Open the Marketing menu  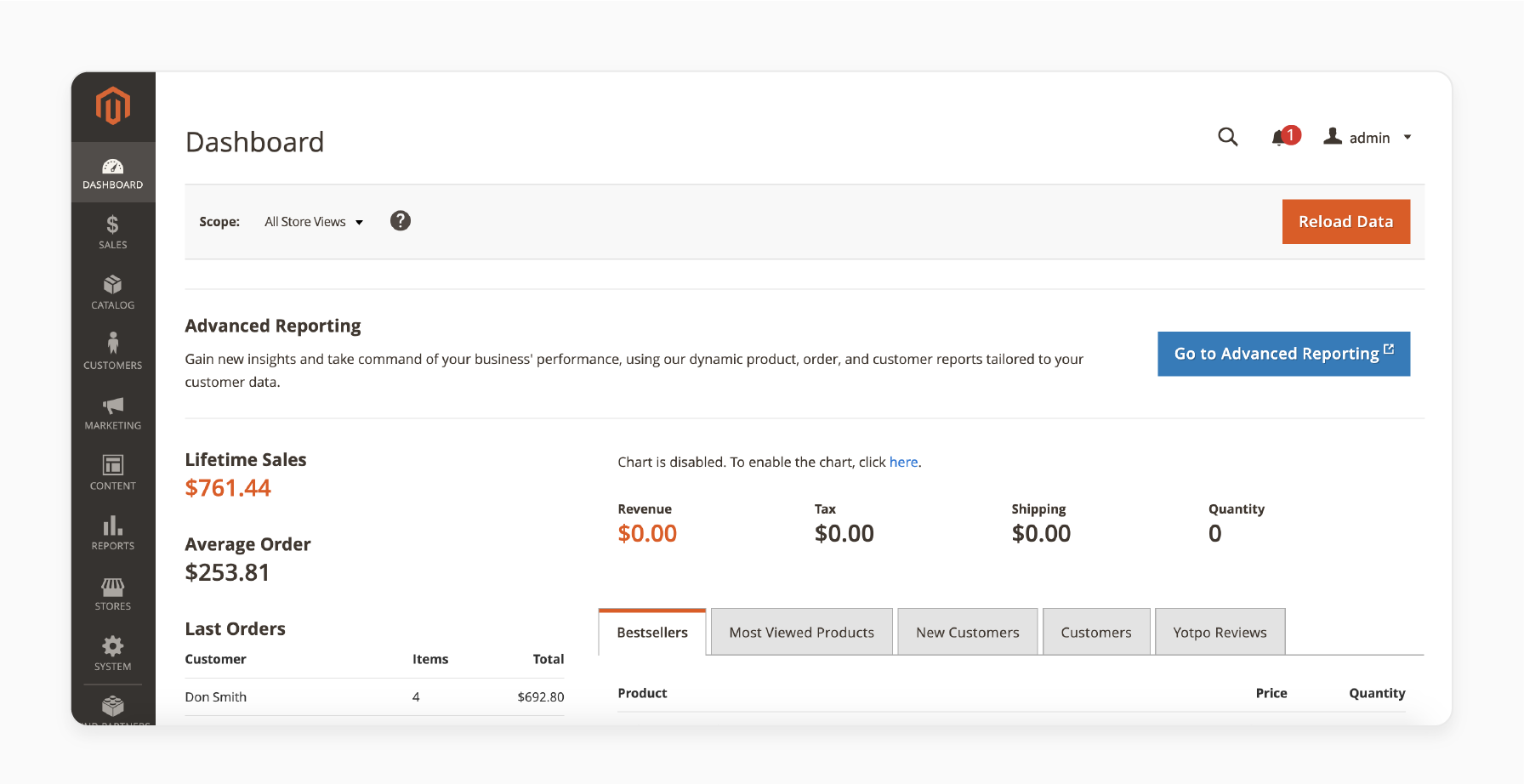click(x=113, y=413)
